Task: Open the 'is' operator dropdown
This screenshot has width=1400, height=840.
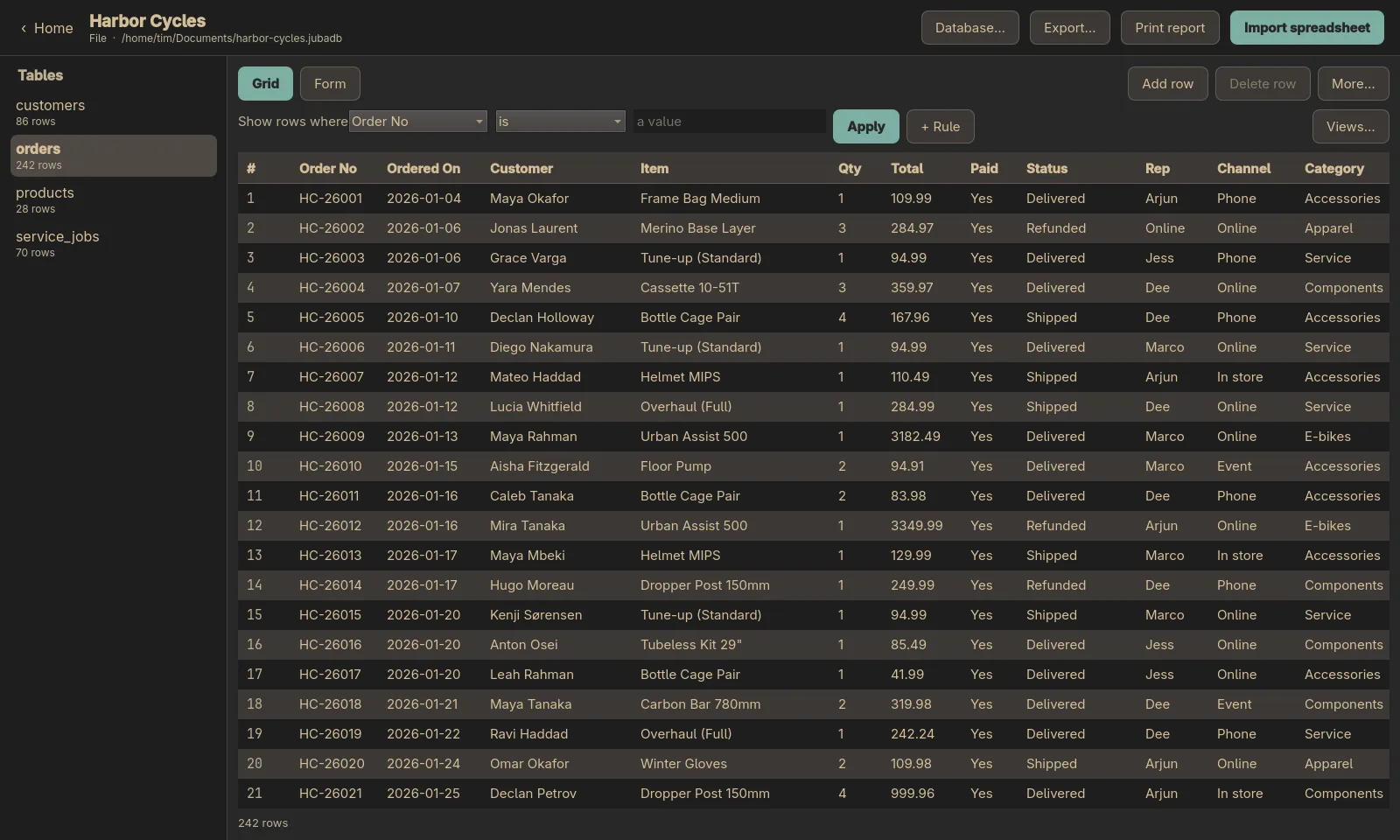Action: (560, 122)
